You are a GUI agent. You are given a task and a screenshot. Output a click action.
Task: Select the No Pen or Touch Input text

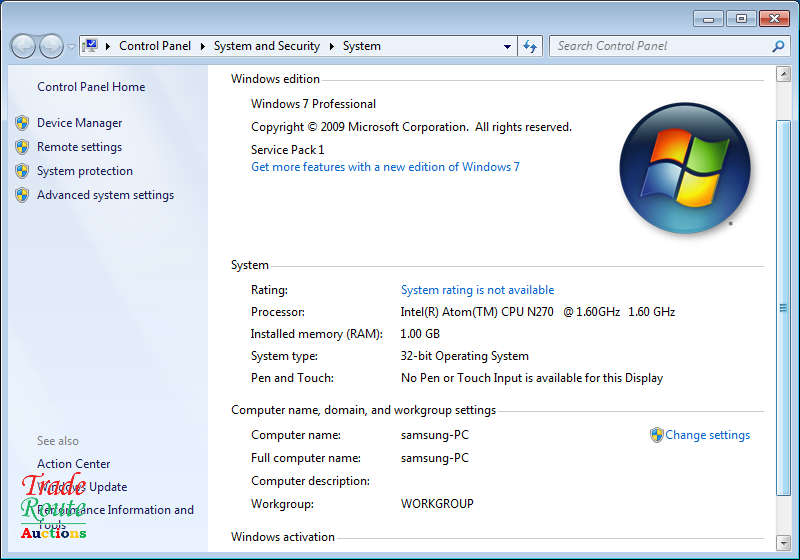(532, 378)
